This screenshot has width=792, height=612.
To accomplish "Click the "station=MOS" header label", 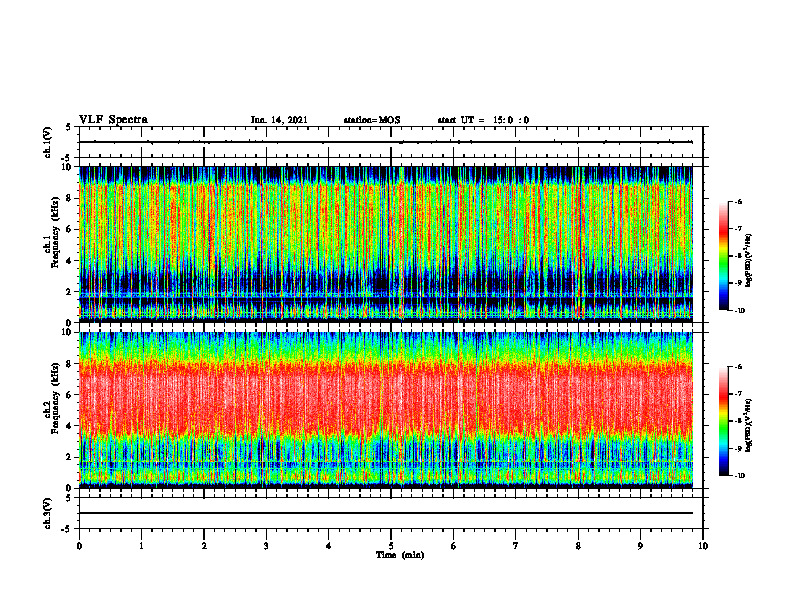I will 372,120.
